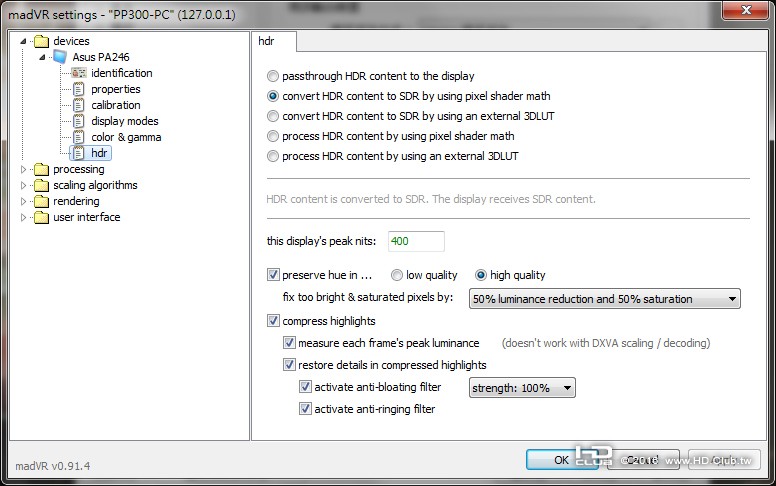The width and height of the screenshot is (776, 486).
Task: Uncheck the compress highlights checkbox
Action: [x=273, y=321]
